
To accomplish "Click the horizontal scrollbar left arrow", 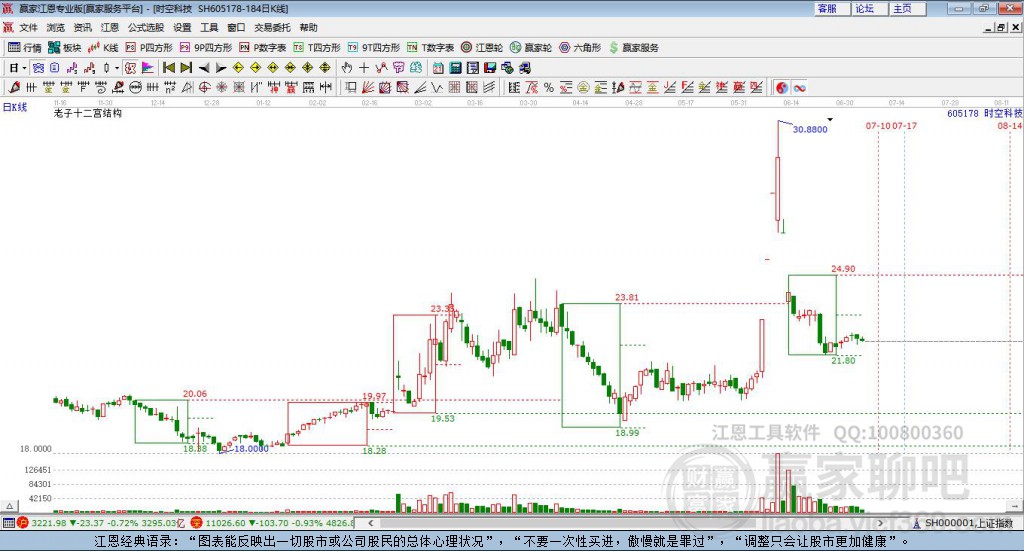I will click(x=370, y=523).
